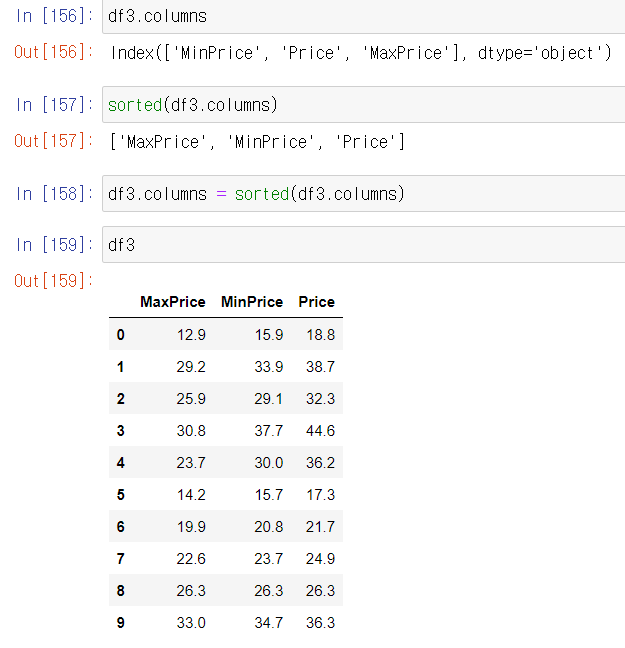Click row index 8 in the table
The height and width of the screenshot is (648, 625).
point(120,591)
